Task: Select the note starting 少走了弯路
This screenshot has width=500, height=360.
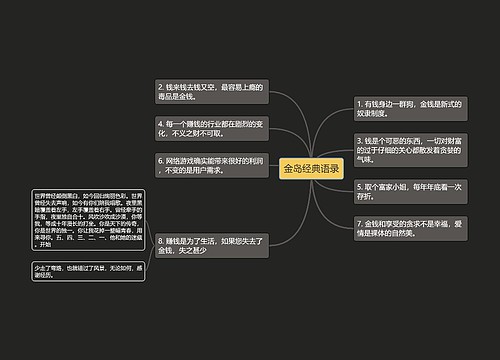Action: [x=88, y=271]
